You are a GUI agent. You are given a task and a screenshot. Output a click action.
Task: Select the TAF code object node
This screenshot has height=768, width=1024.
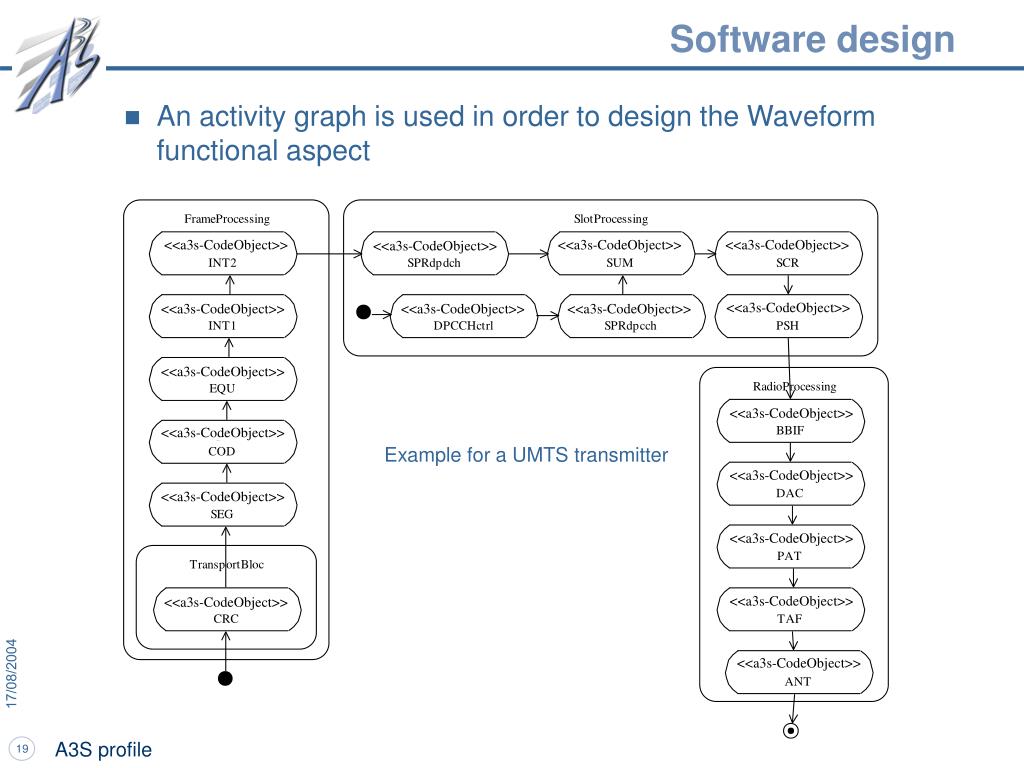790,609
